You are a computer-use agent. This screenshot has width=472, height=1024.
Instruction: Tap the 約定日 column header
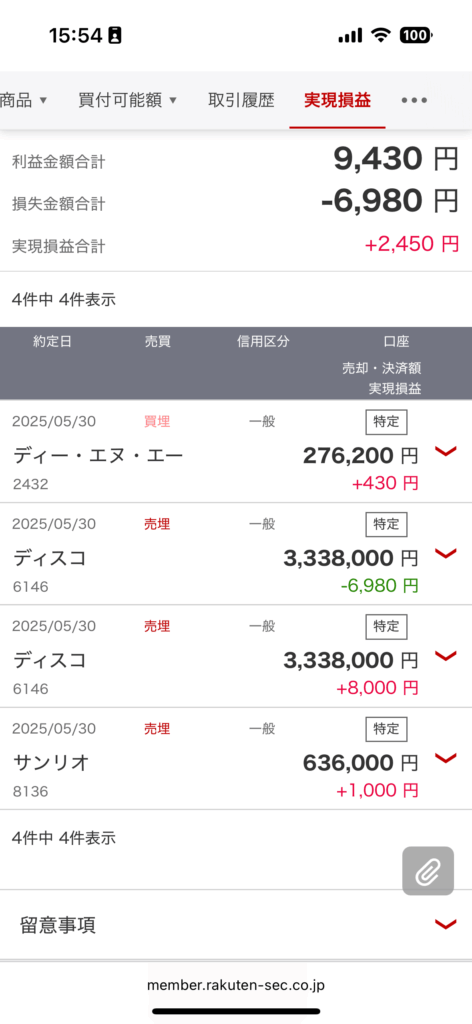coord(52,342)
